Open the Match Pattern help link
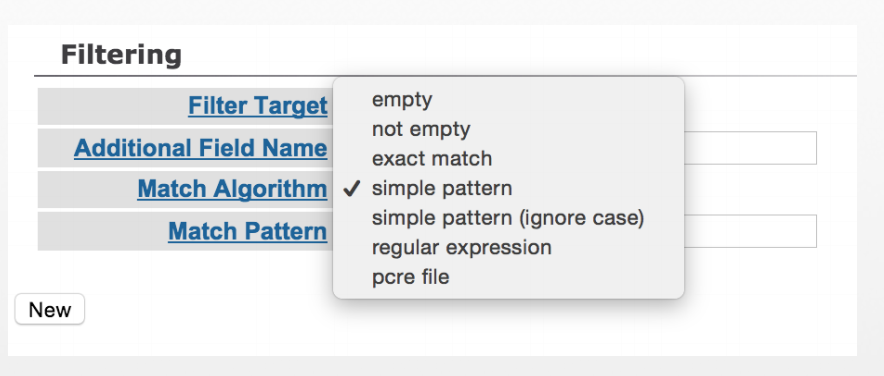Image resolution: width=884 pixels, height=376 pixels. [x=247, y=231]
